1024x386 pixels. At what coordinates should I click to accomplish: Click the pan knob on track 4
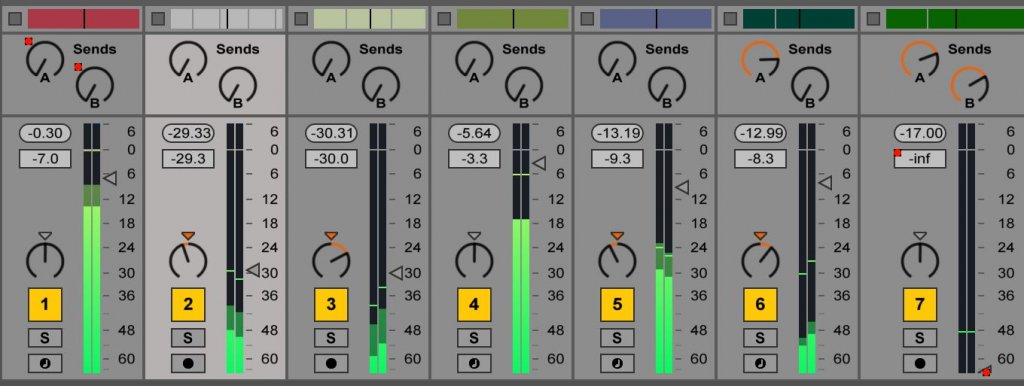(474, 260)
